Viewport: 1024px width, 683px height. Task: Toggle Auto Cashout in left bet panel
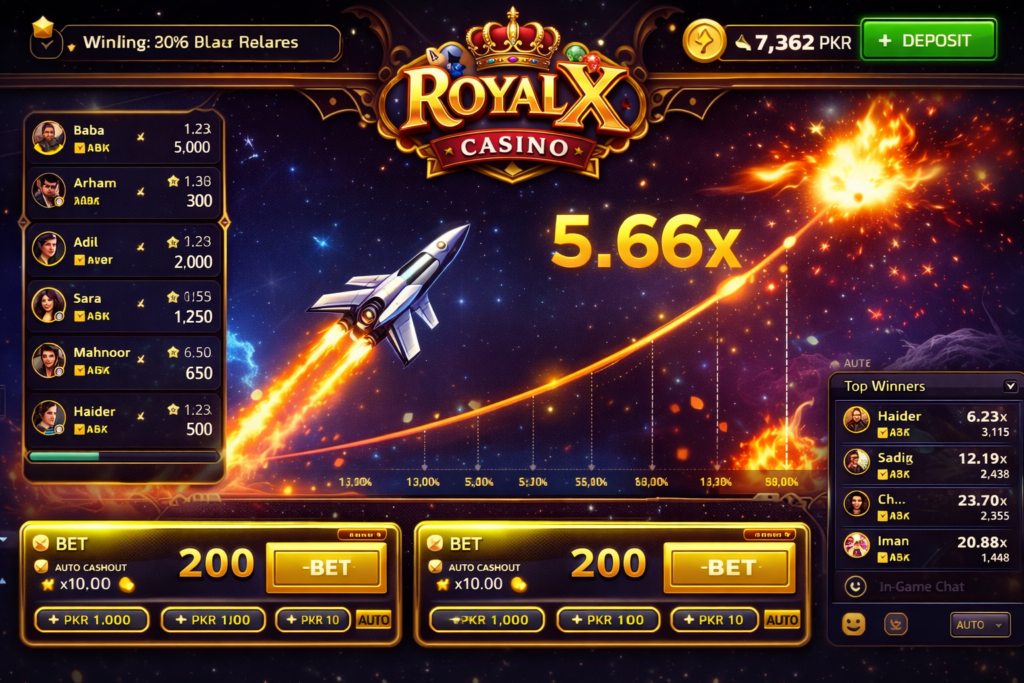tap(41, 566)
